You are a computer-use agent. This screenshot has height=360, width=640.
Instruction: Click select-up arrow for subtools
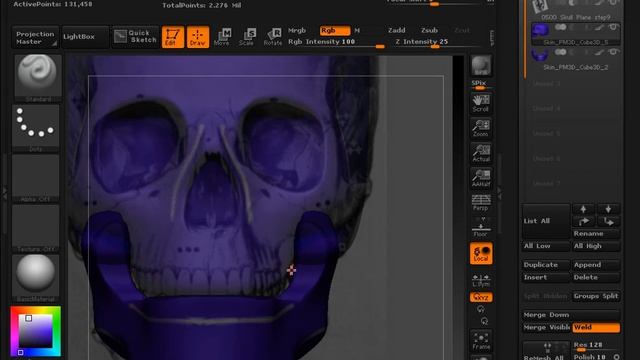pos(583,209)
